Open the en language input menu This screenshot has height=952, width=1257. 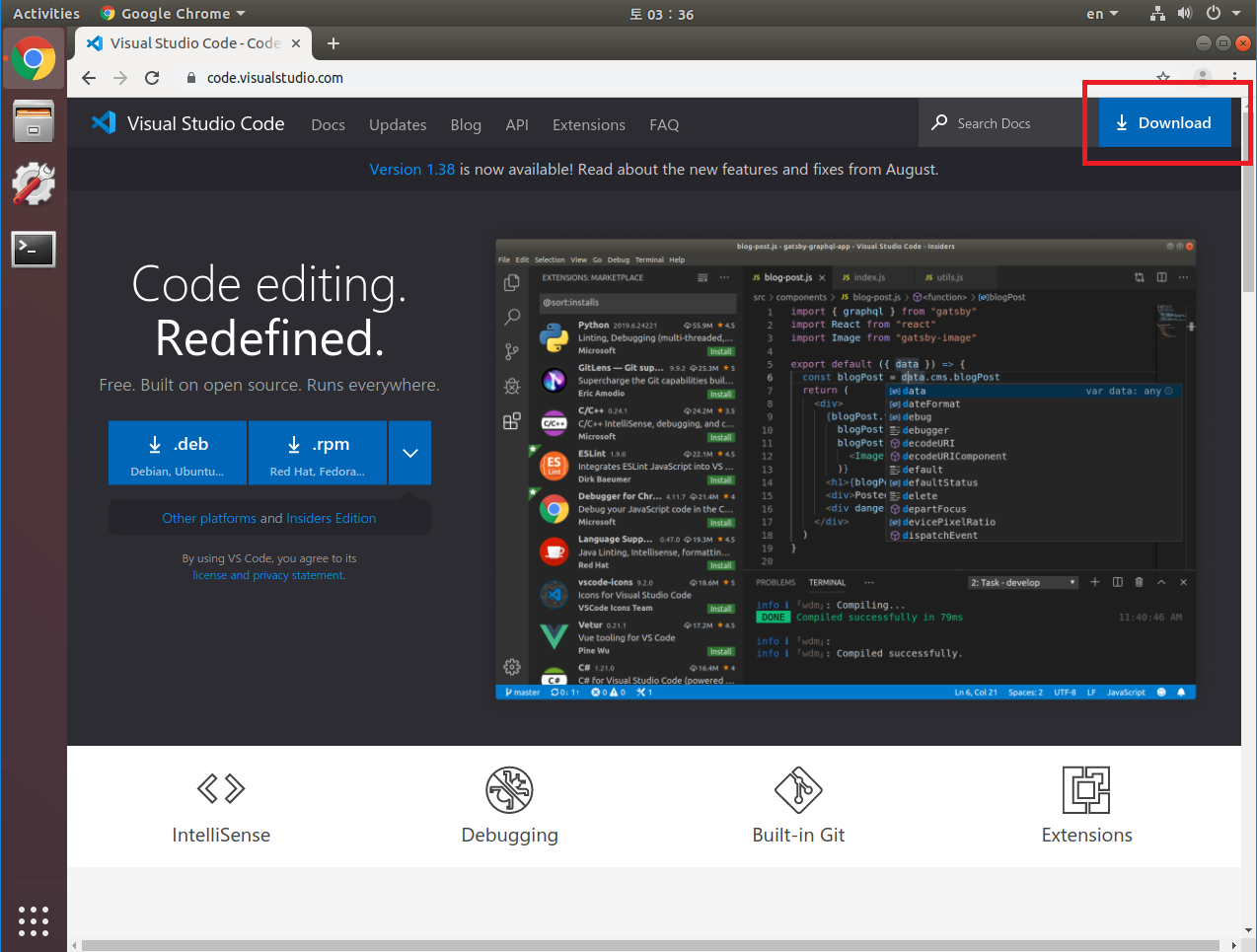click(1102, 14)
